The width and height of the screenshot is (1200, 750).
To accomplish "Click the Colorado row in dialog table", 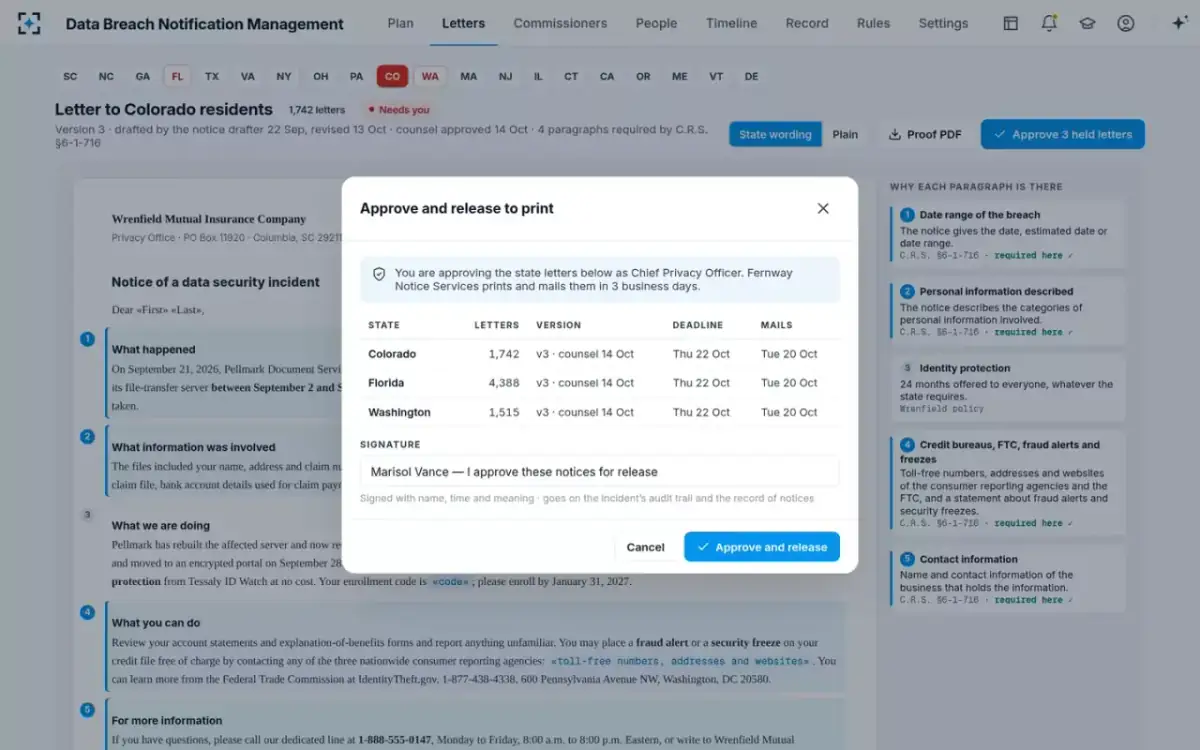I will pos(600,354).
